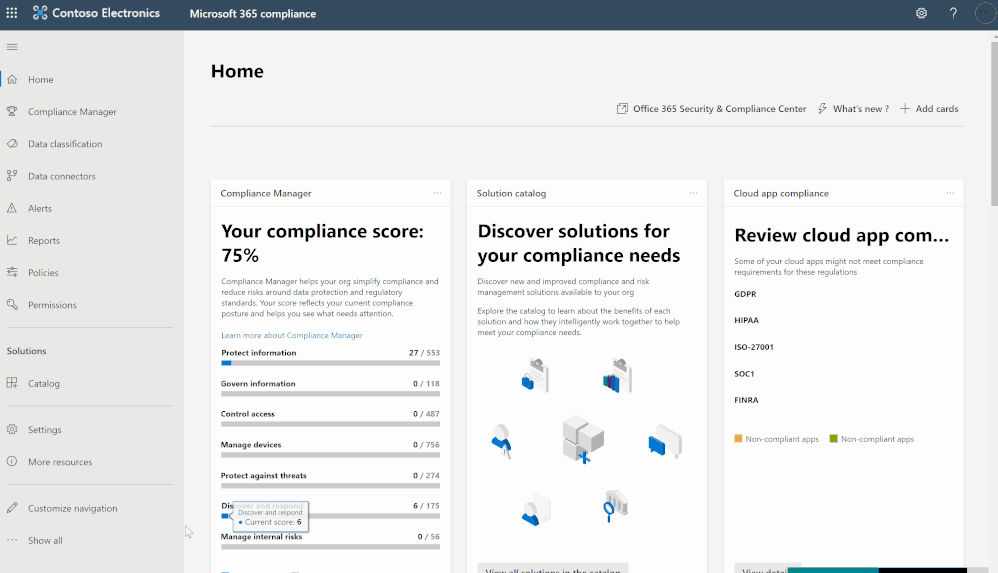Image resolution: width=998 pixels, height=573 pixels.
Task: Open Compliance Manager navigation item
Action: coord(72,111)
